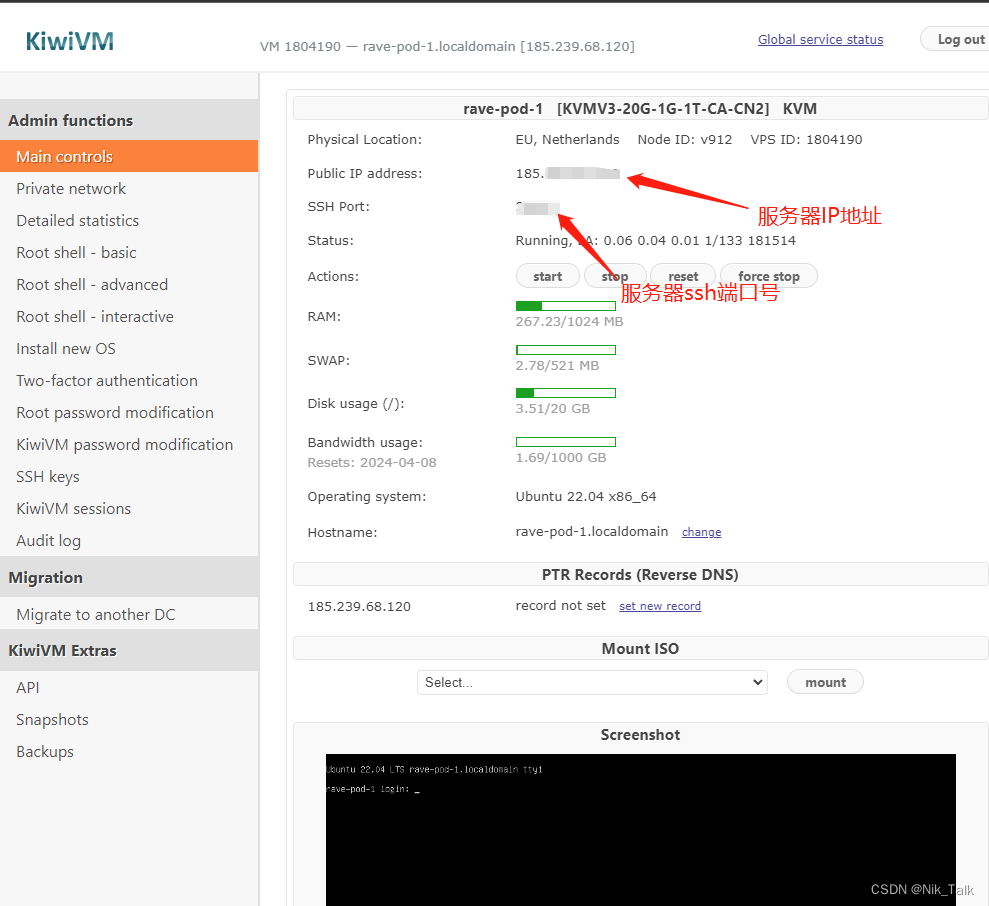Select Install new OS
The width and height of the screenshot is (989, 906).
pos(66,349)
